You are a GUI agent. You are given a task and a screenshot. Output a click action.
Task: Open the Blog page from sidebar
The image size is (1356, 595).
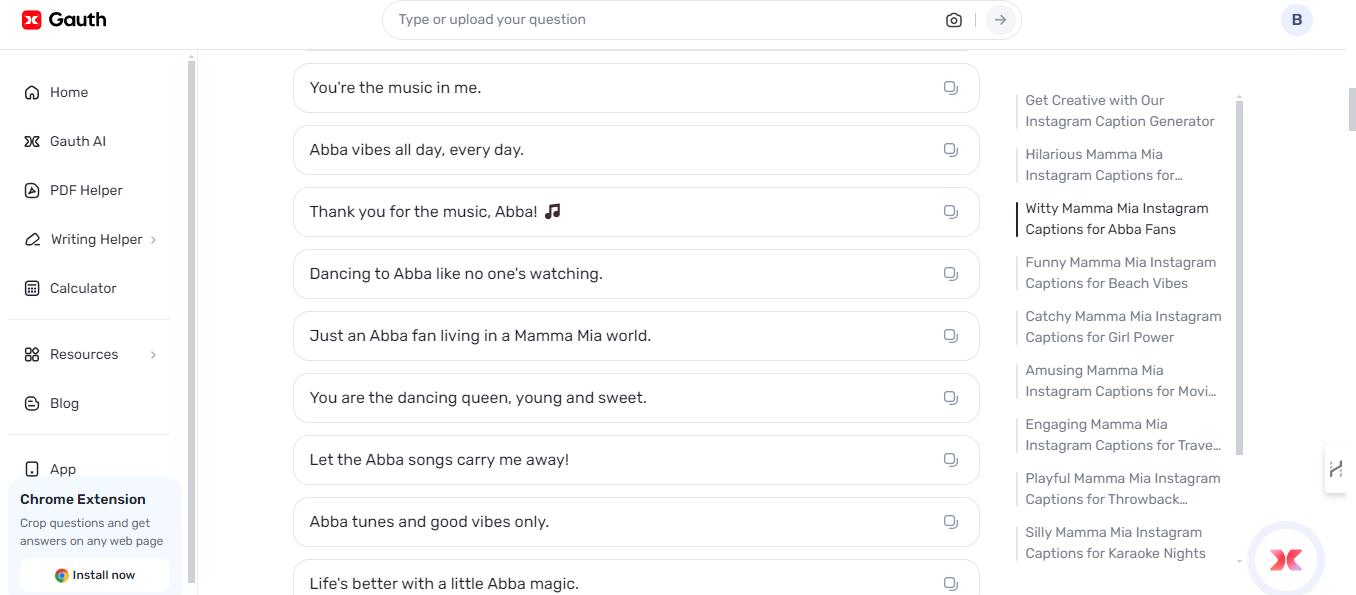pyautogui.click(x=64, y=403)
